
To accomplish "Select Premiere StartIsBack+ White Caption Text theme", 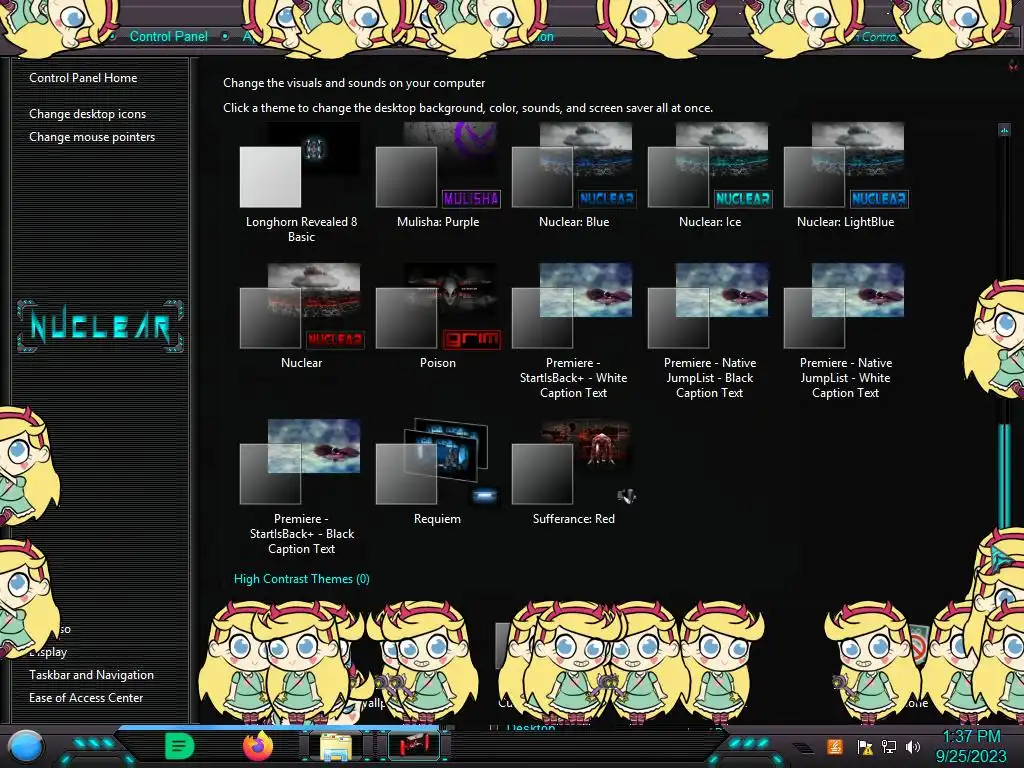I will tap(574, 332).
